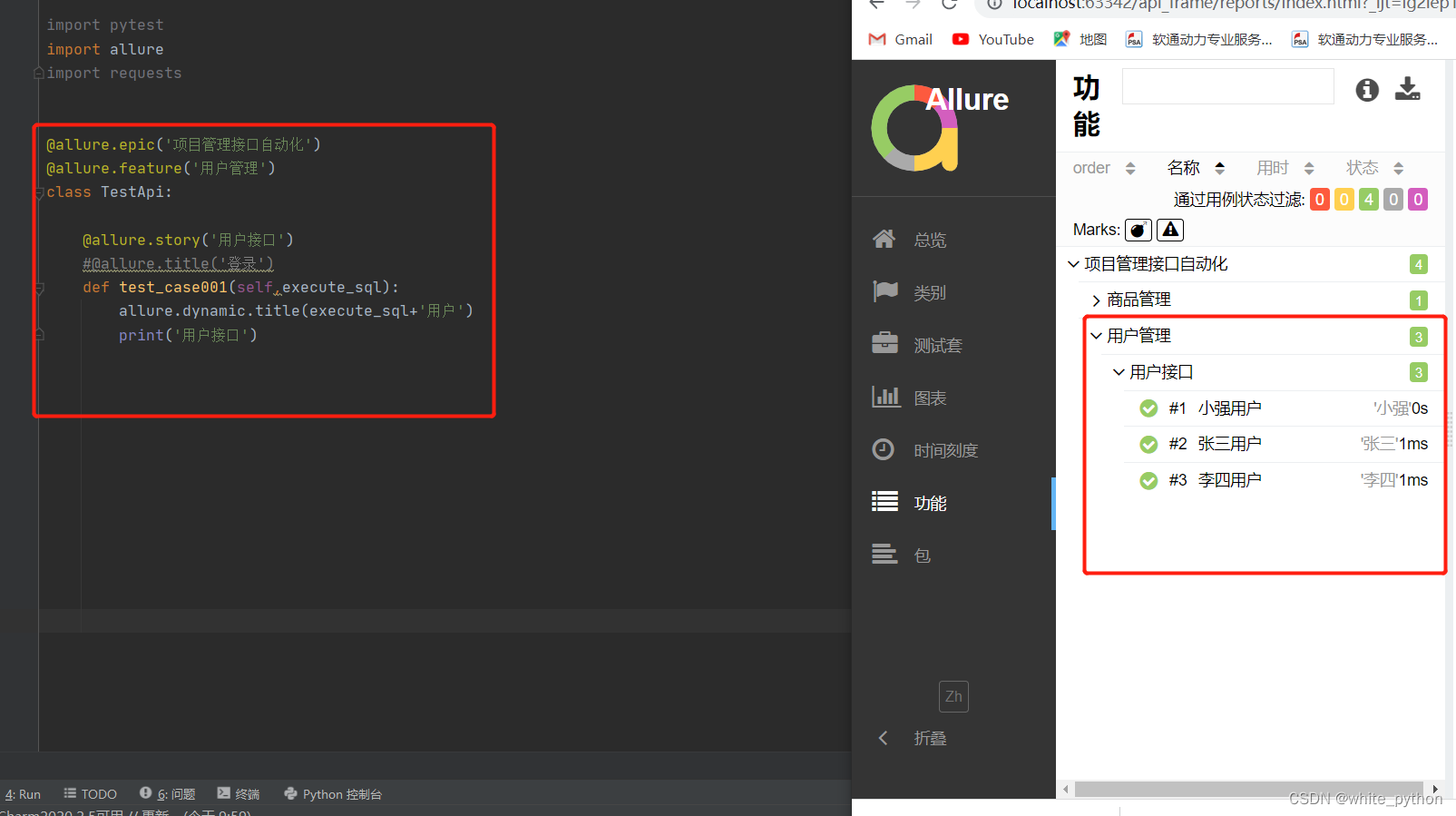This screenshot has width=1456, height=816.
Task: Open the Allure Overview (总览) home icon
Action: [x=884, y=239]
